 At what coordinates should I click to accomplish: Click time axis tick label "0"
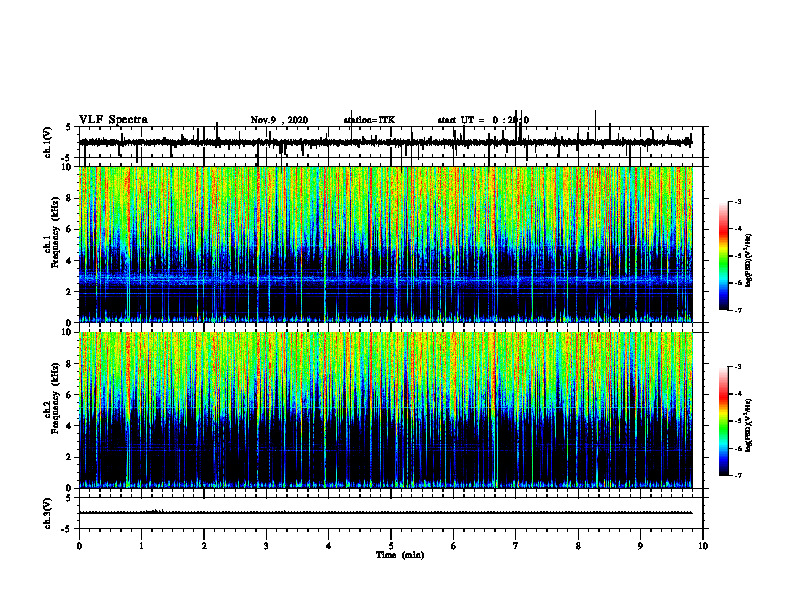click(x=79, y=546)
